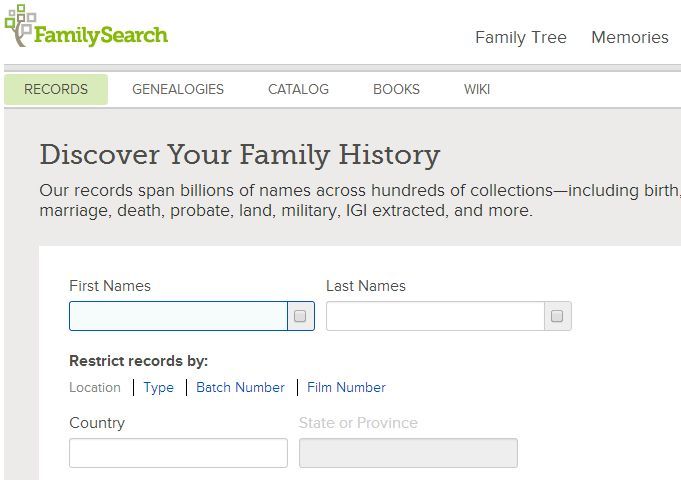Select Location restriction option

[x=95, y=387]
